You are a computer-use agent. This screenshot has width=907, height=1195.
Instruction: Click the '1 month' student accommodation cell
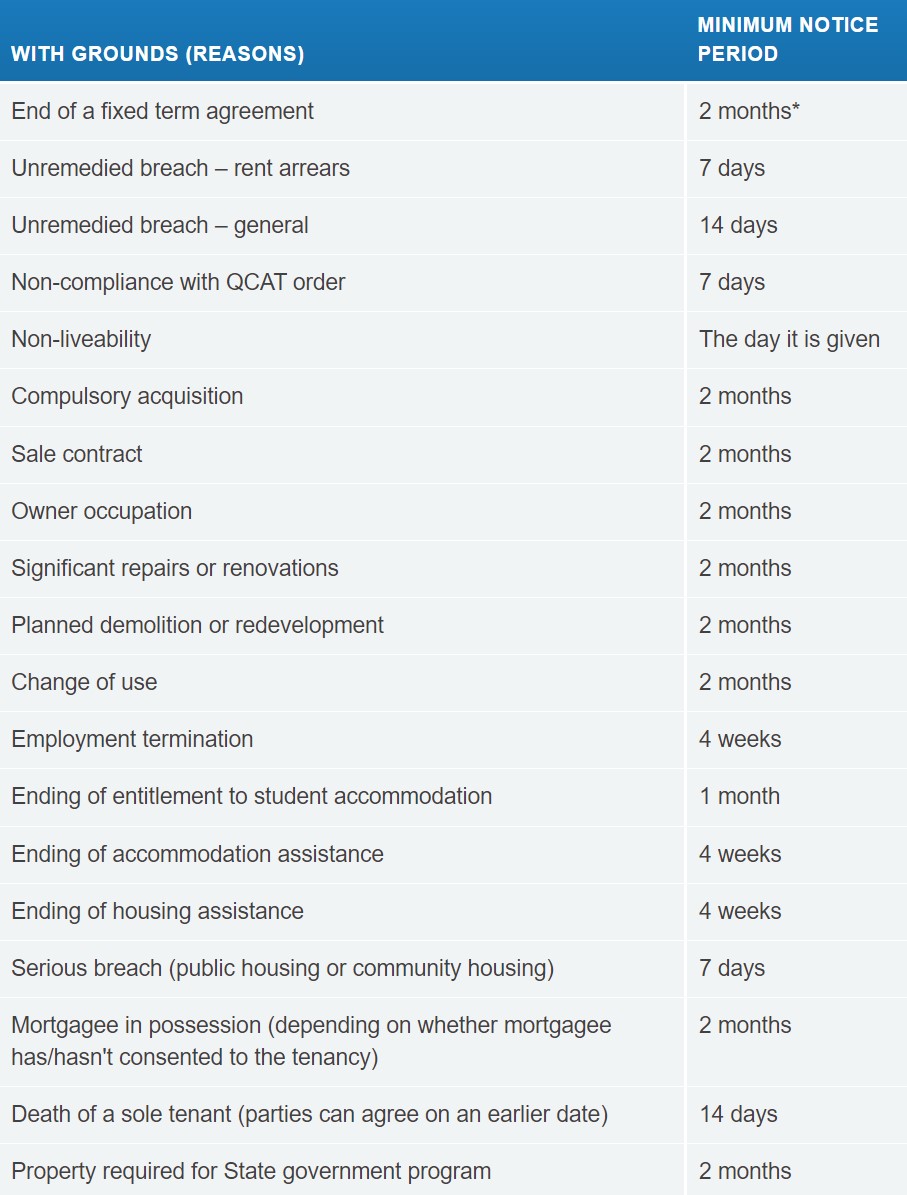(x=739, y=796)
